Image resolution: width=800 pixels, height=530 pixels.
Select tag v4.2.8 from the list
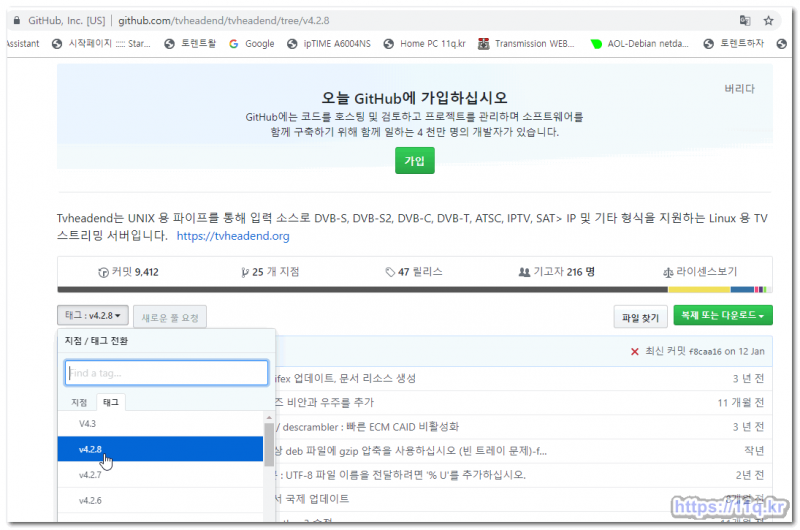point(160,449)
